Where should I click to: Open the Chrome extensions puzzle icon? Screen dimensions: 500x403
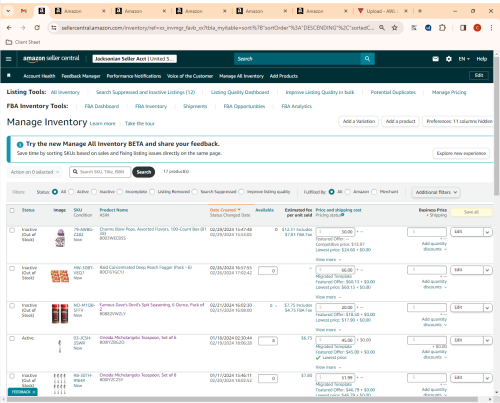pos(442,28)
